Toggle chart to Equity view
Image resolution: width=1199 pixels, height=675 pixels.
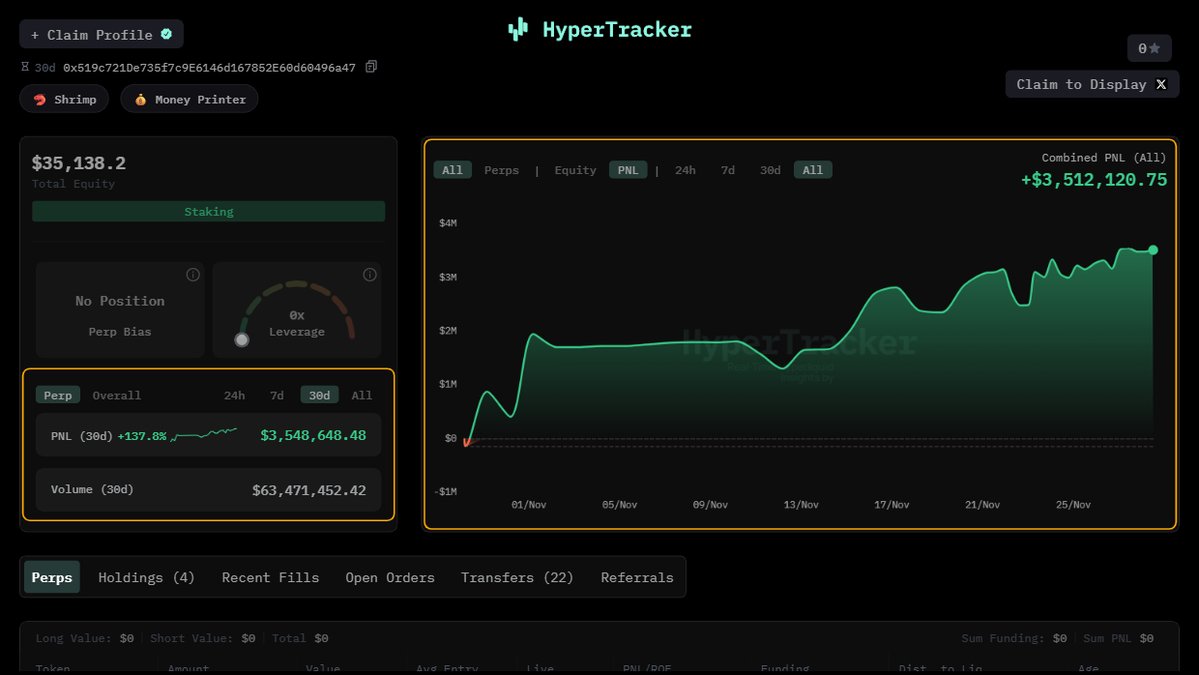[x=575, y=170]
